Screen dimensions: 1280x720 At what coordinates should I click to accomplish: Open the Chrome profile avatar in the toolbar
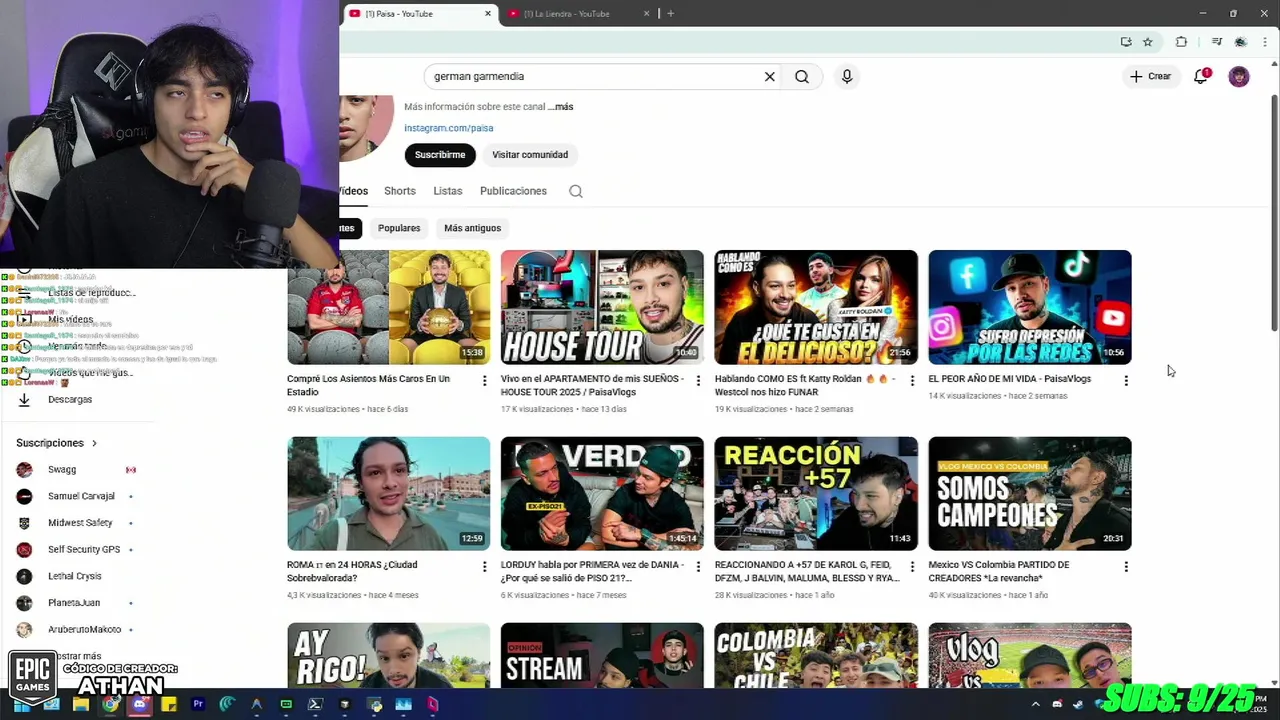click(x=1241, y=42)
